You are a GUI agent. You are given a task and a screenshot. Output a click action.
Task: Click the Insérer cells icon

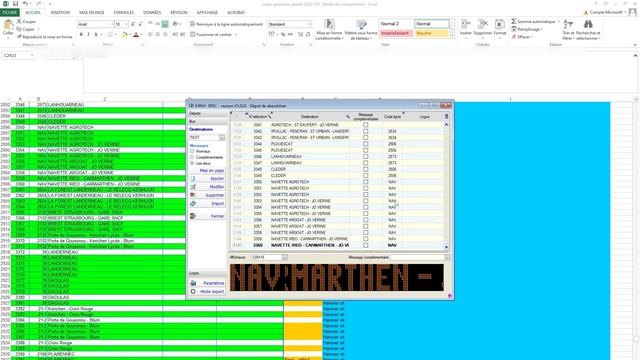coord(466,24)
